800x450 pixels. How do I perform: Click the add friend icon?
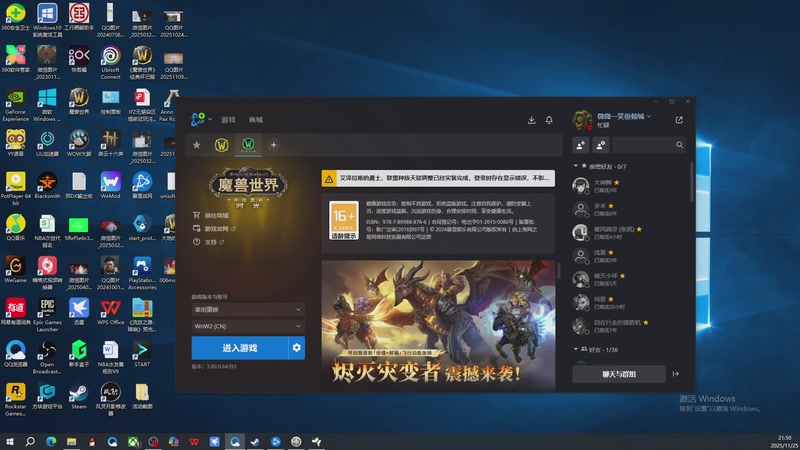click(x=581, y=145)
